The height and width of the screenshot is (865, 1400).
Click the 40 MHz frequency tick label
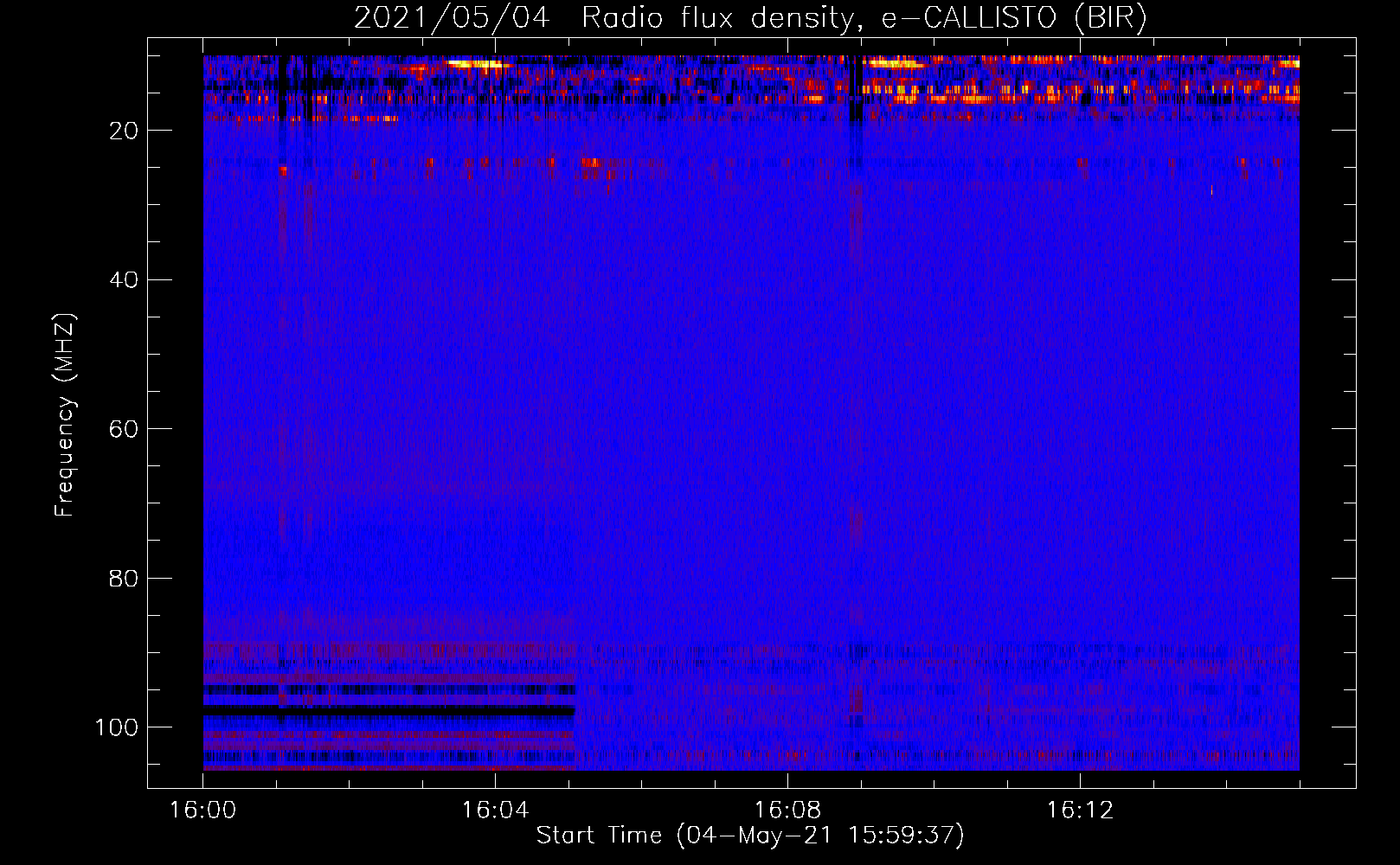[124, 280]
